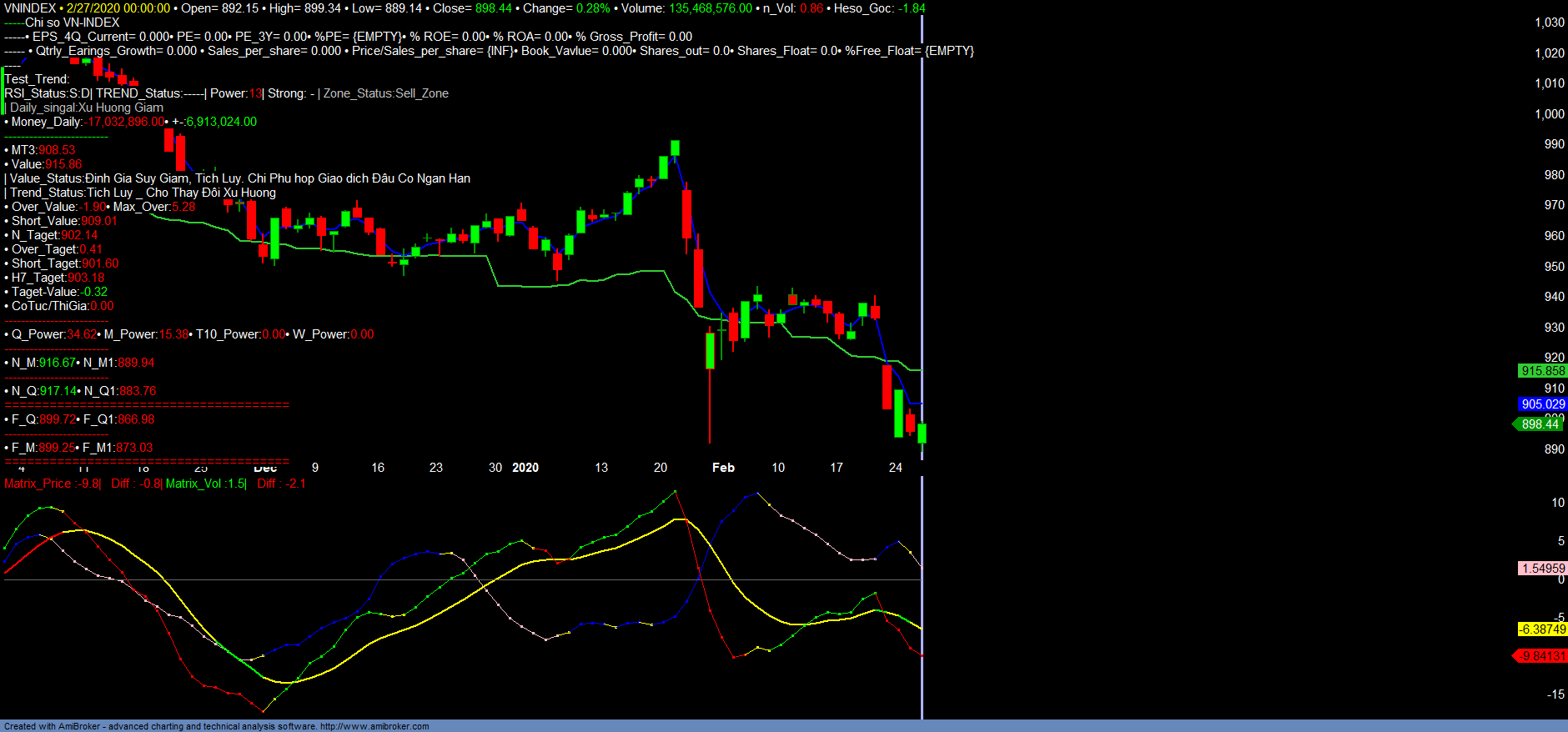
Task: Select the blue 905.029 price axis label
Action: (1542, 404)
